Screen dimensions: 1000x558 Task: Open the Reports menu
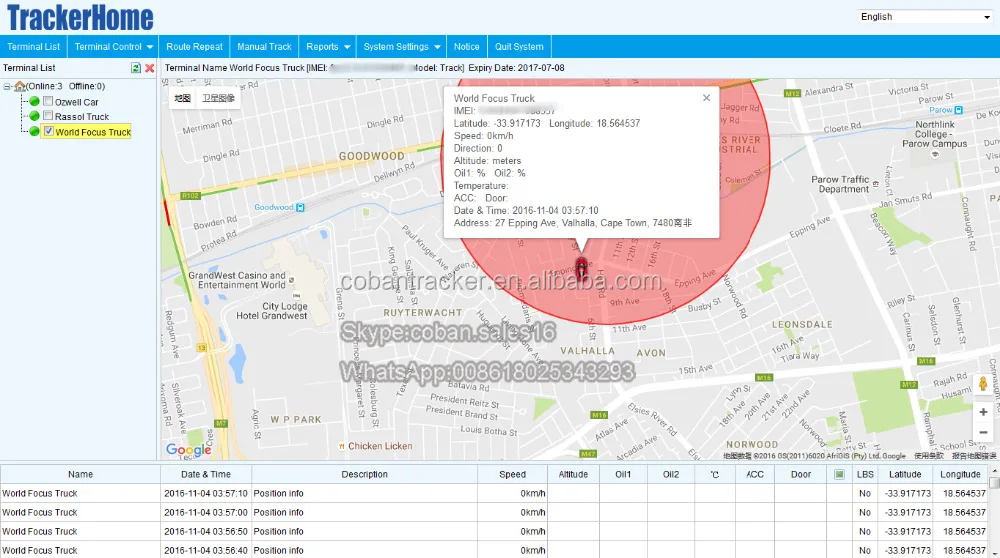328,47
